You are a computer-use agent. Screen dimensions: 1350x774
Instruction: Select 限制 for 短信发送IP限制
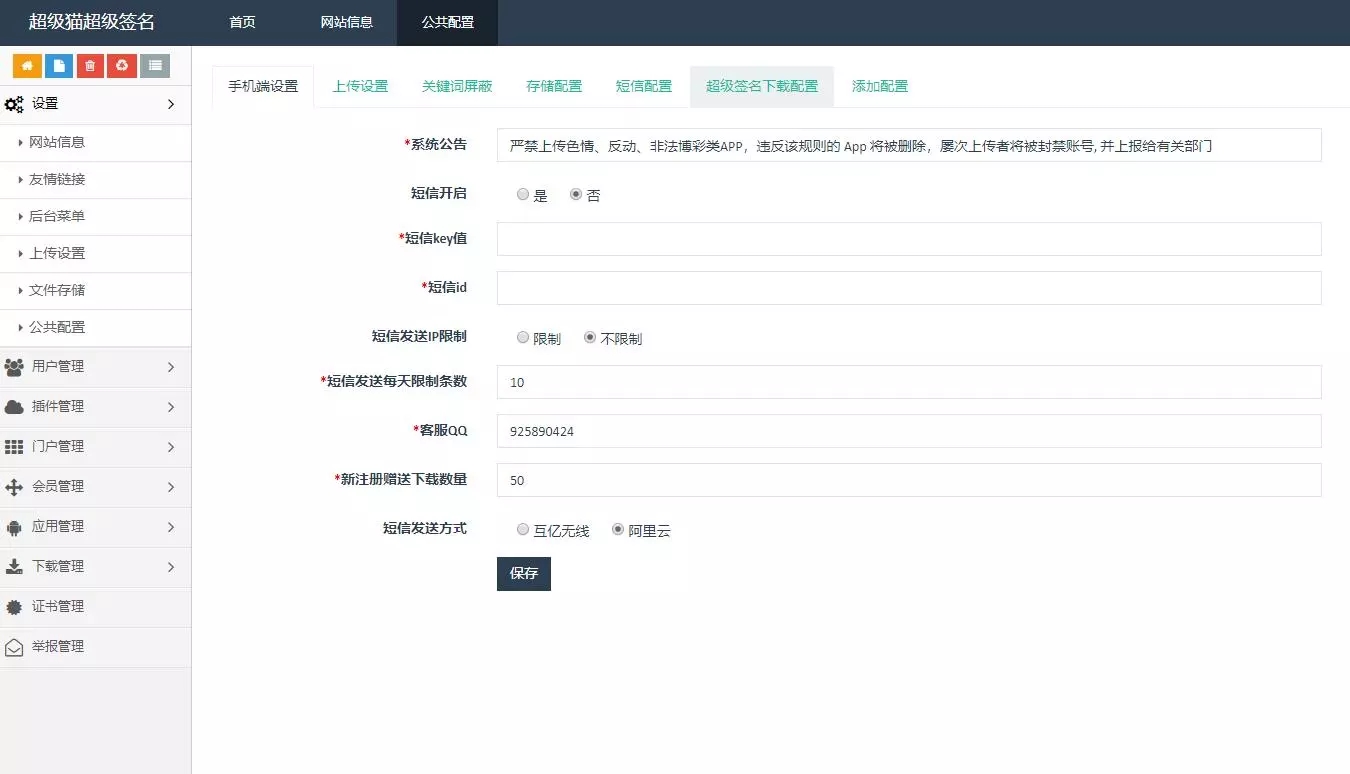click(523, 338)
